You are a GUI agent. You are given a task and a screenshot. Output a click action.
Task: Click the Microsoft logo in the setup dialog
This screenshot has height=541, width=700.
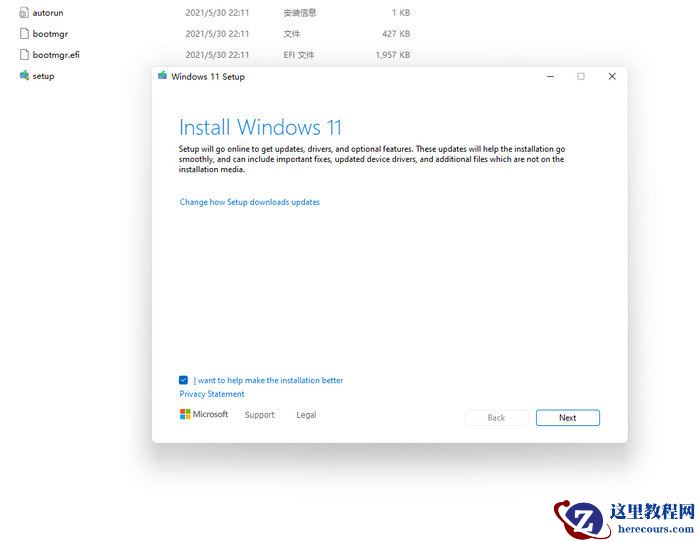click(x=204, y=414)
